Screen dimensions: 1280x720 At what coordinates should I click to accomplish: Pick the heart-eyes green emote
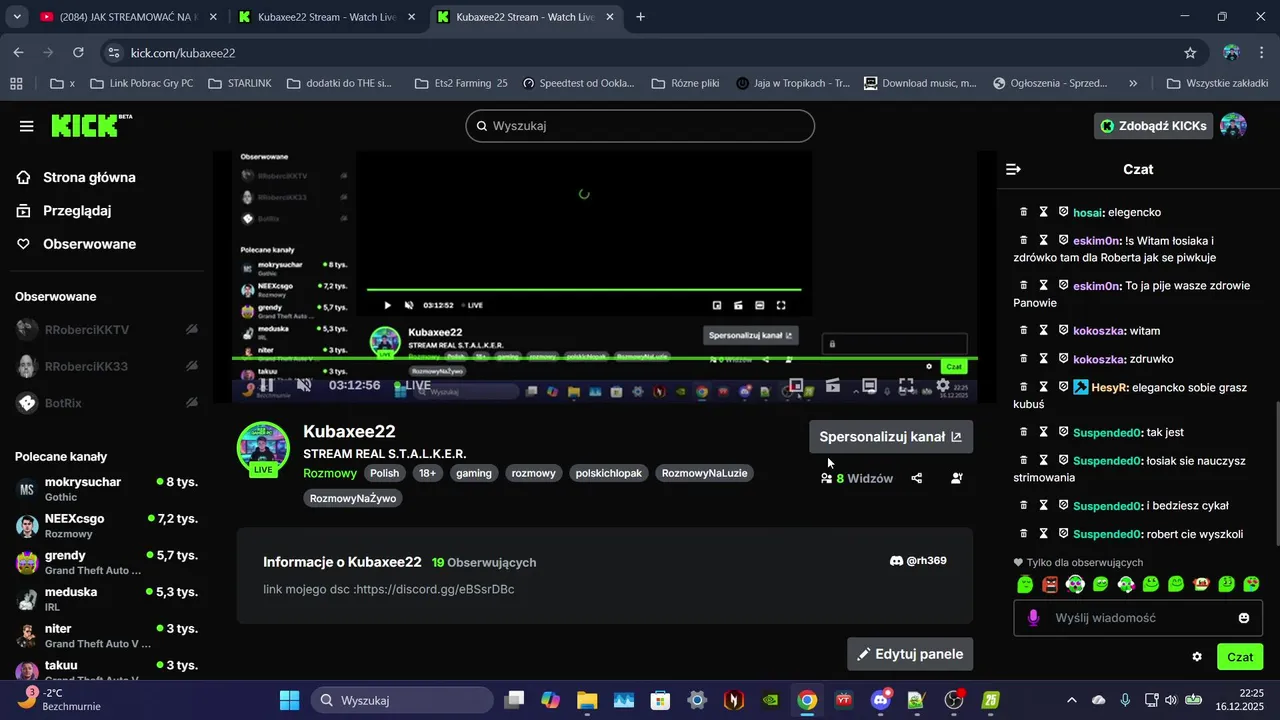point(1251,584)
